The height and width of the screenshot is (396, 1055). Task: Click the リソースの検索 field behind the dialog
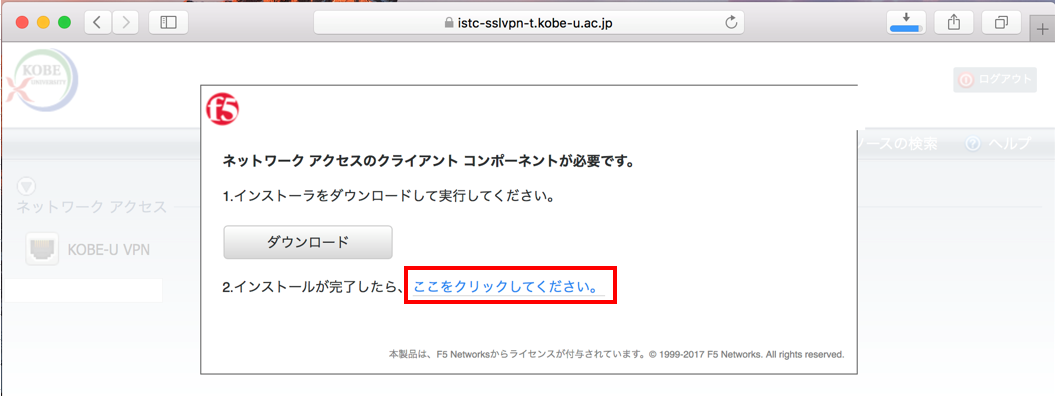[x=898, y=143]
